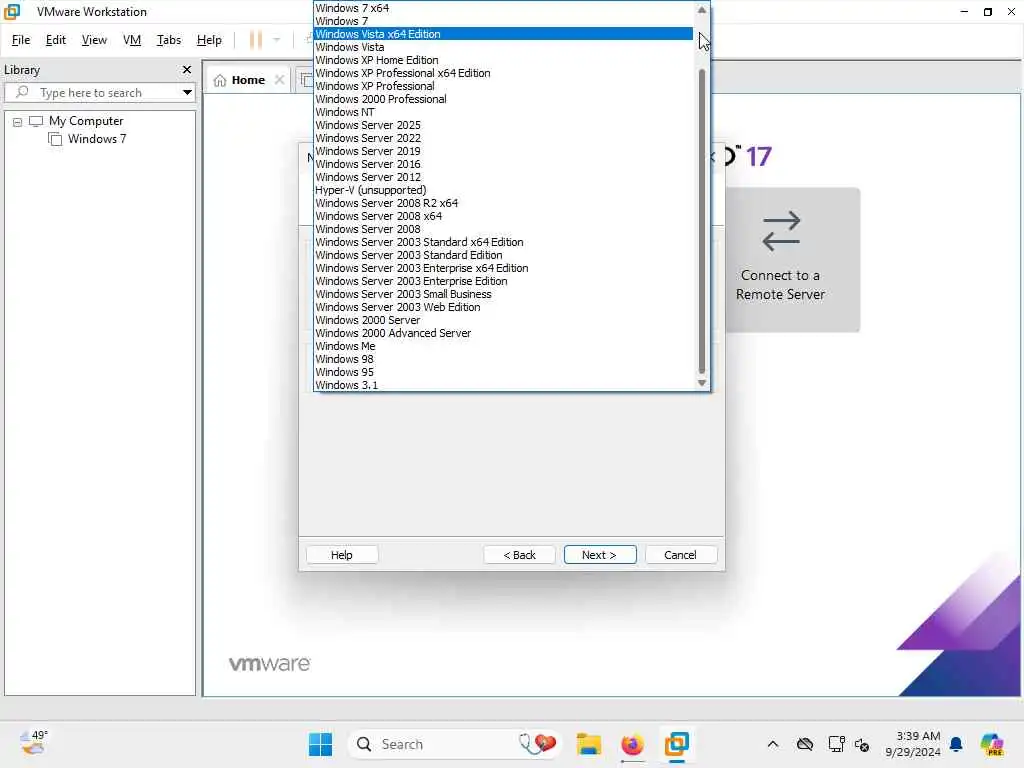Show hidden system tray icons

coord(773,744)
